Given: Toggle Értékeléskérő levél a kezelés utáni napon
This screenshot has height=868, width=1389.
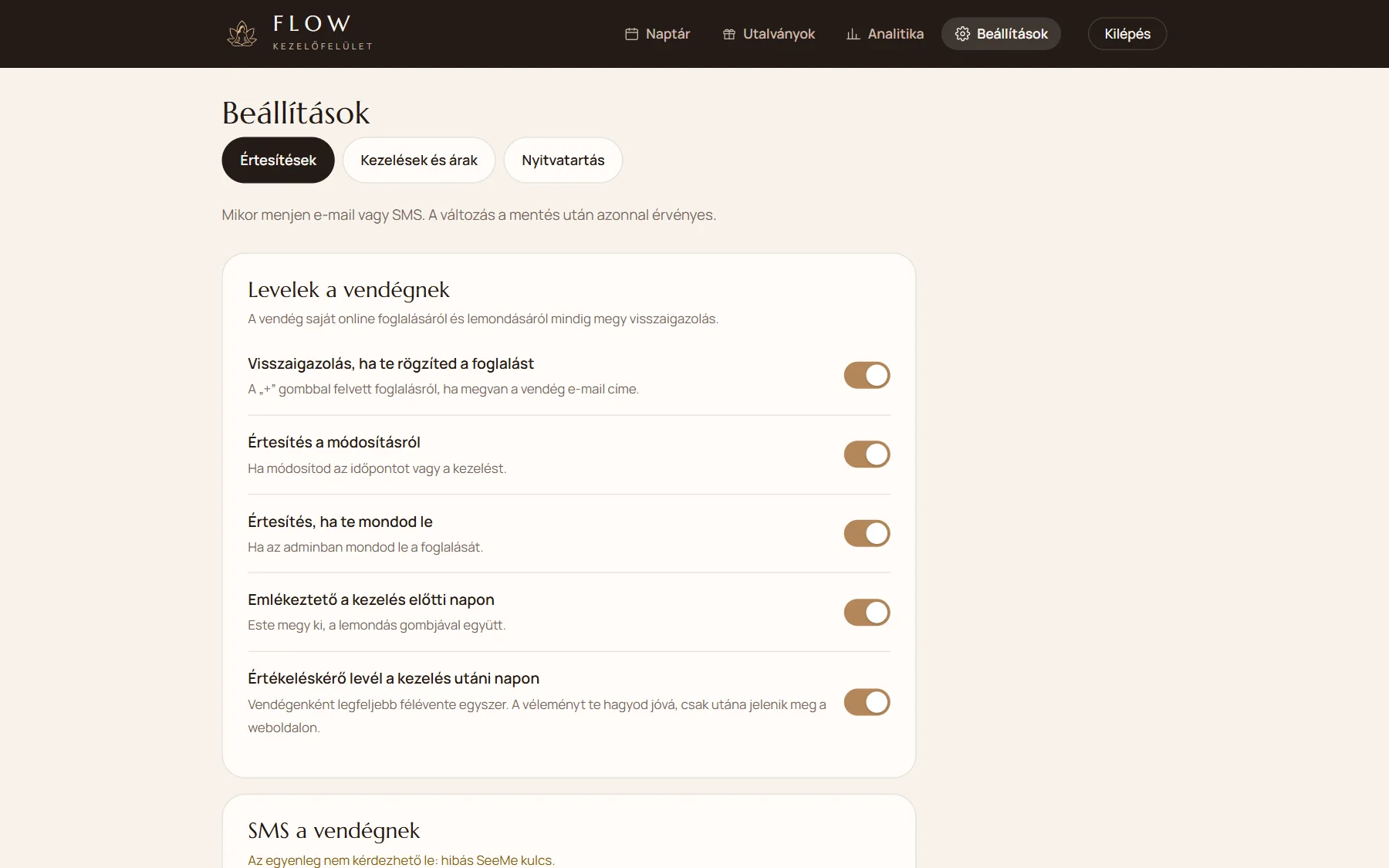Looking at the screenshot, I should tap(867, 702).
